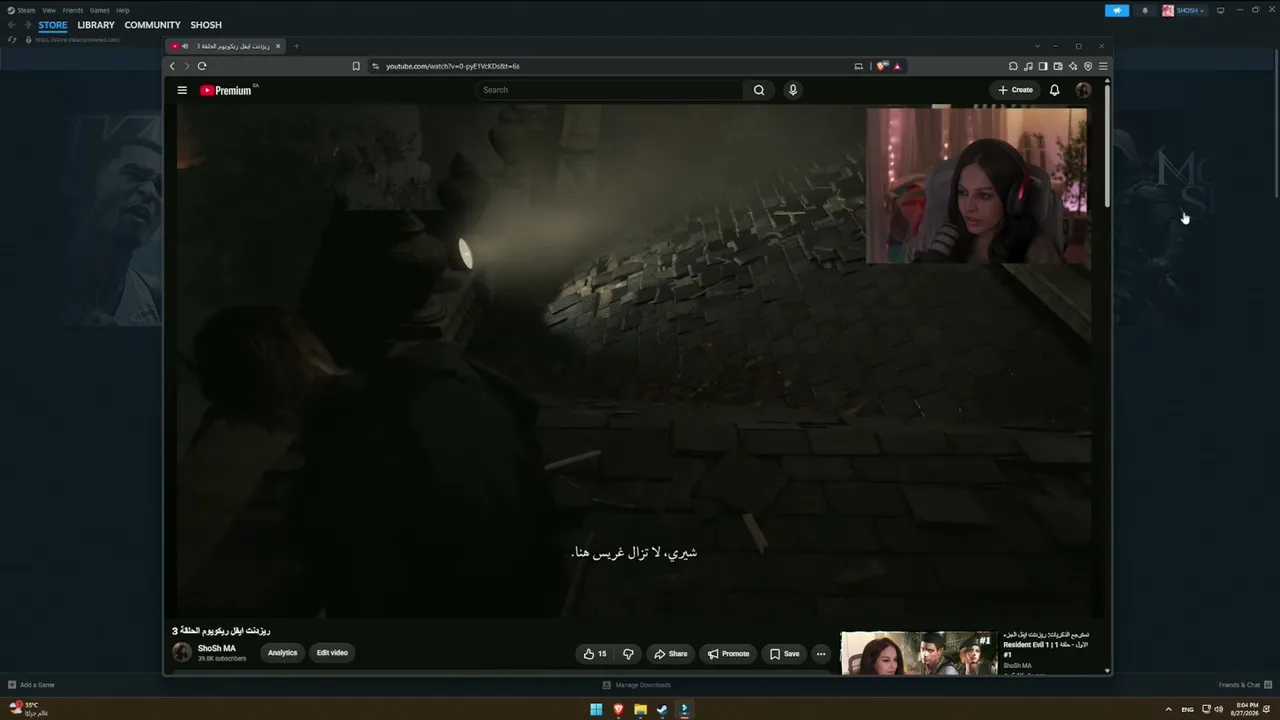Open the SHOSH profile tab in Steam
1280x720 pixels.
206,25
